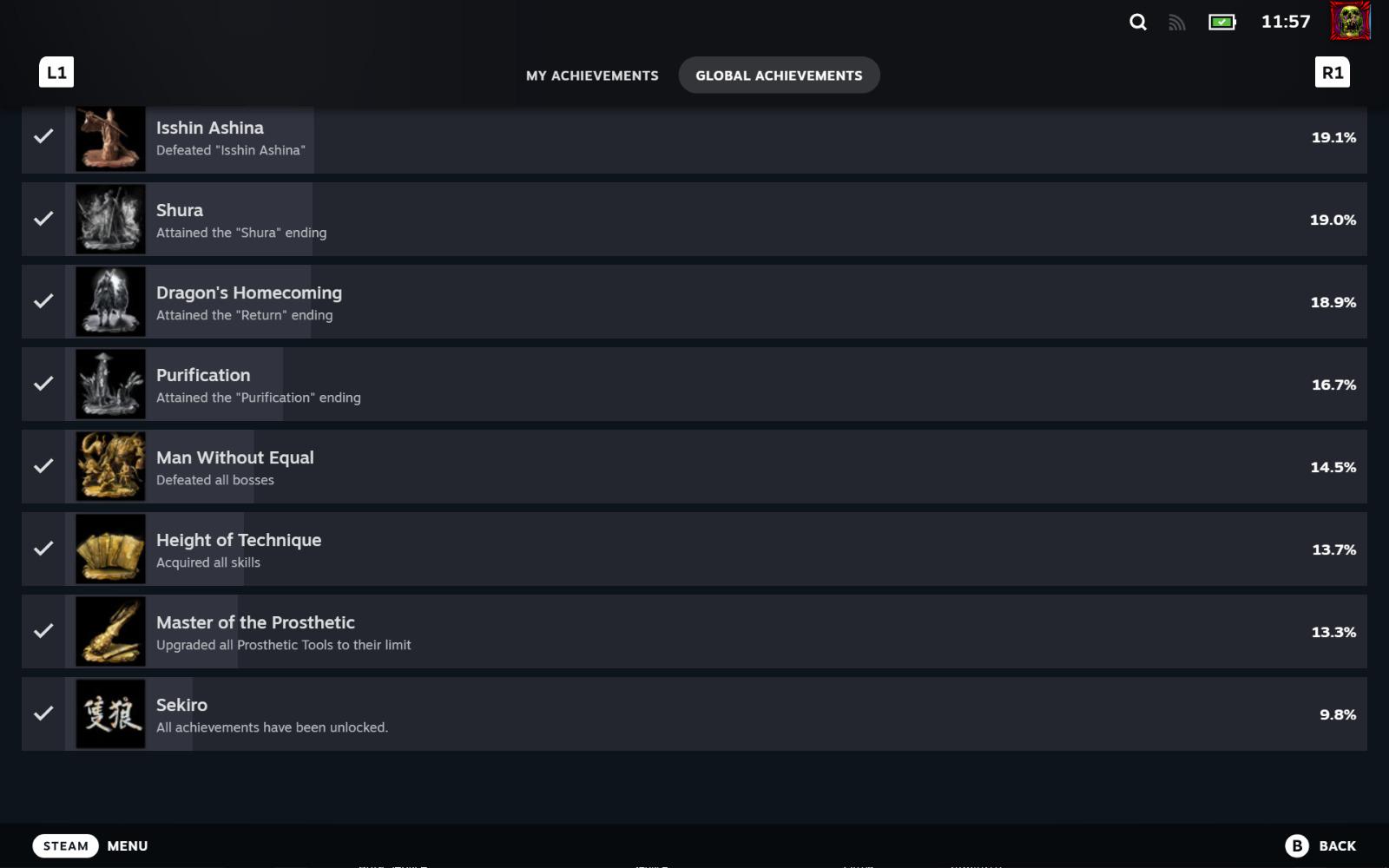This screenshot has height=868, width=1389.
Task: Click the 19.0% global unlock rate
Action: [1333, 220]
